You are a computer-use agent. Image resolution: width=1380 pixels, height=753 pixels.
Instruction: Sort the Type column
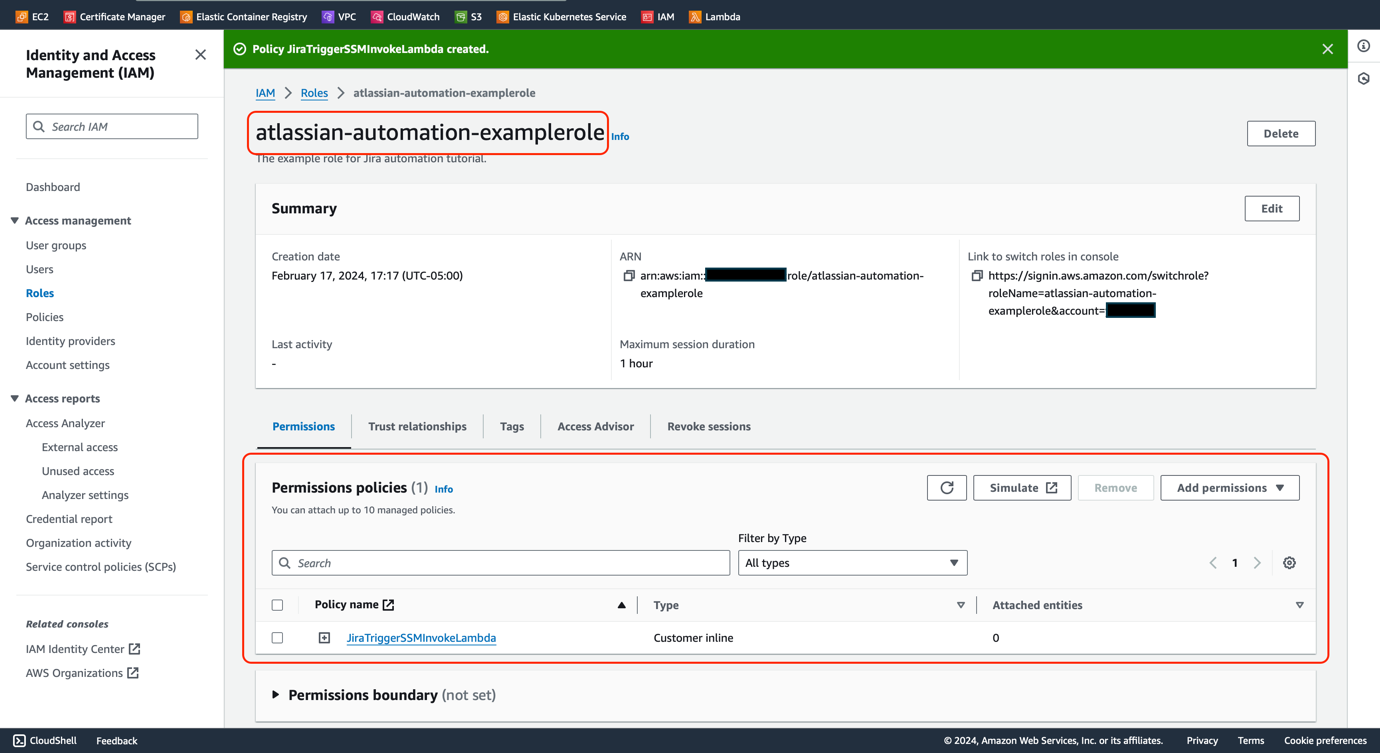(x=960, y=605)
